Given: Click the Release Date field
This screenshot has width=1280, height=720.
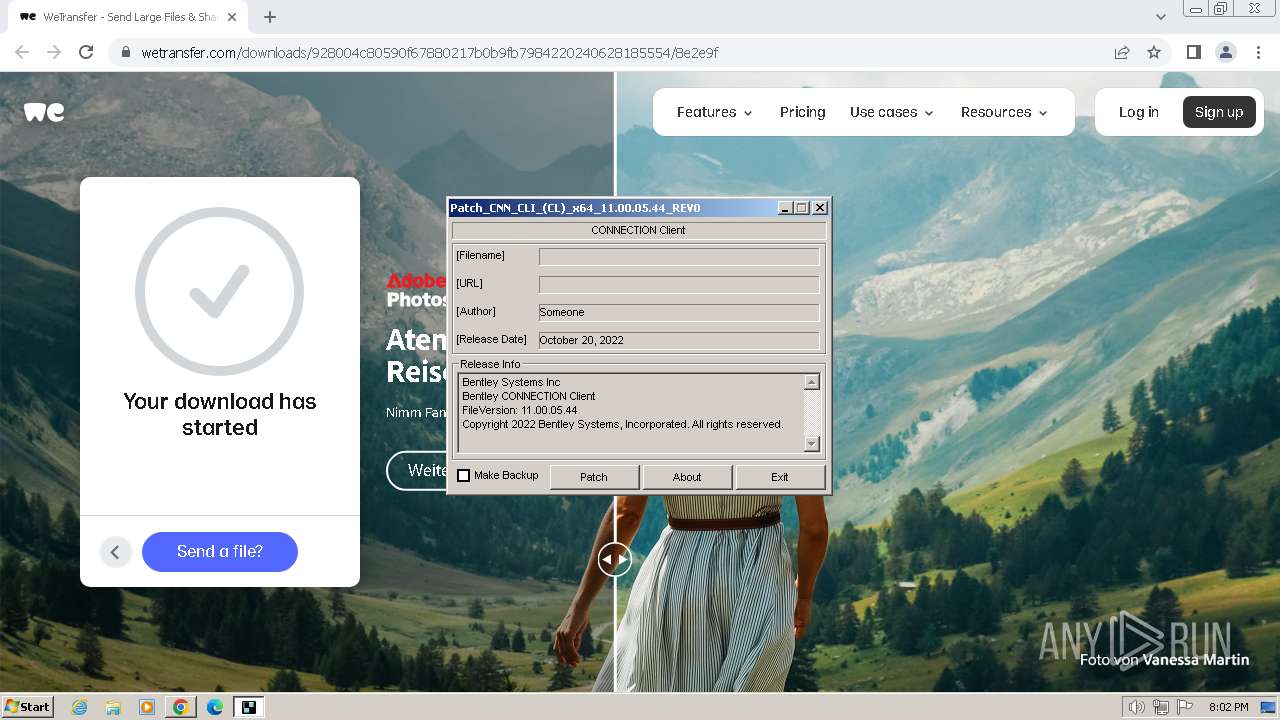Looking at the screenshot, I should [x=679, y=341].
